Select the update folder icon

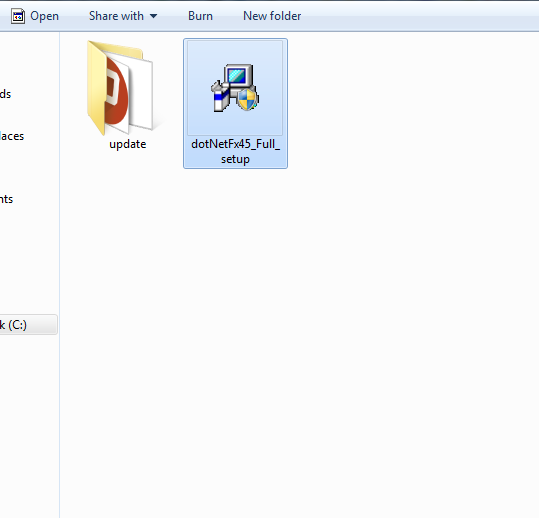click(120, 88)
